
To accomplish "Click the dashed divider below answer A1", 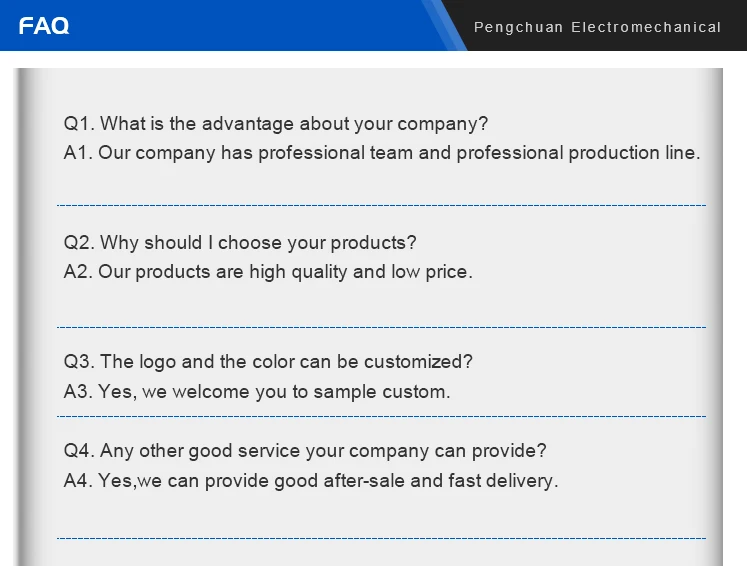I will tap(381, 205).
